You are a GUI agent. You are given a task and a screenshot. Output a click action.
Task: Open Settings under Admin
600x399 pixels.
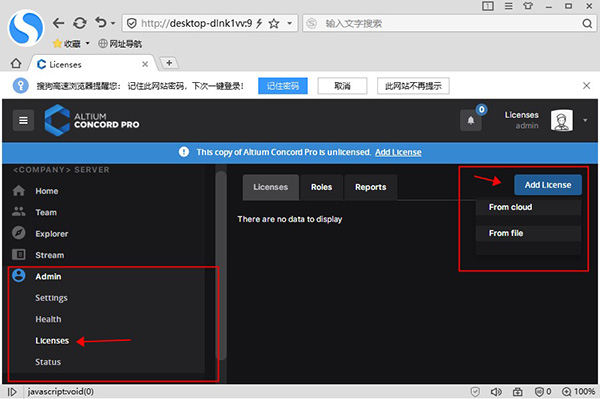pyautogui.click(x=51, y=298)
